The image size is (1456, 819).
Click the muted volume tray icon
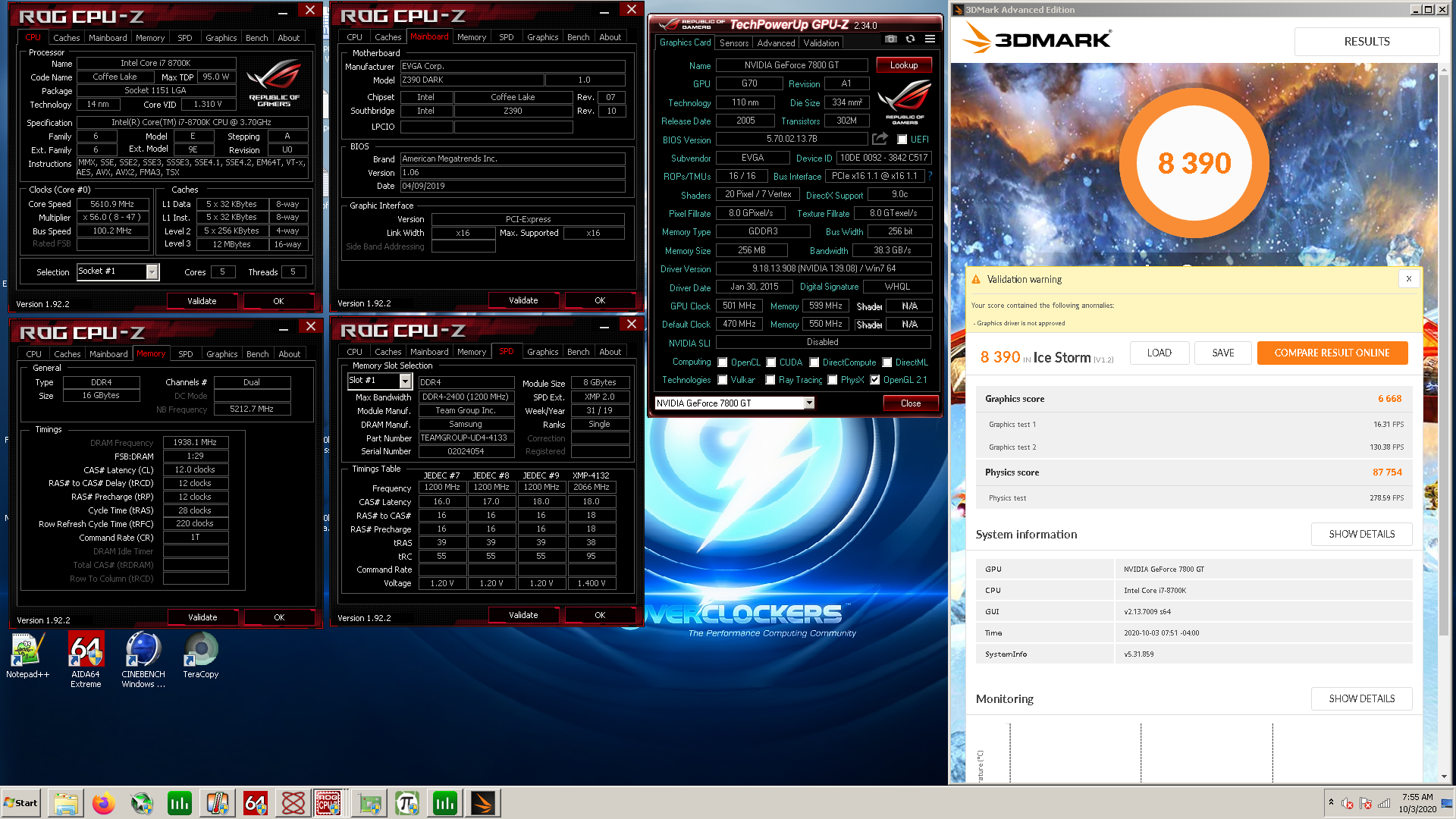point(1348,803)
